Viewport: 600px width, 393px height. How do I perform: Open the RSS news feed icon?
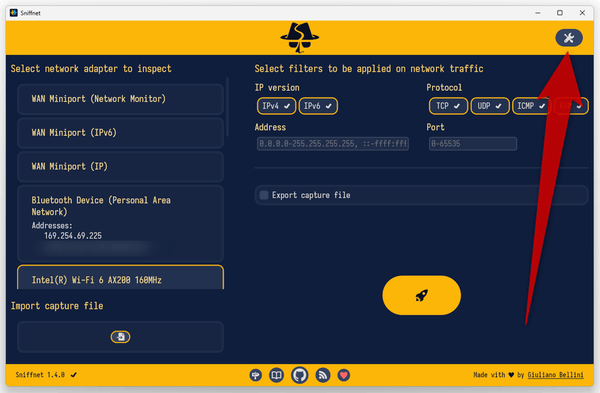[323, 375]
